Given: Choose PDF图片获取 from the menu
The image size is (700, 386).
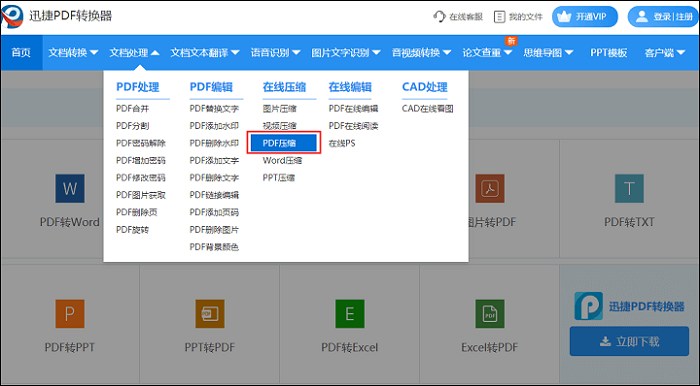Looking at the screenshot, I should coord(141,195).
